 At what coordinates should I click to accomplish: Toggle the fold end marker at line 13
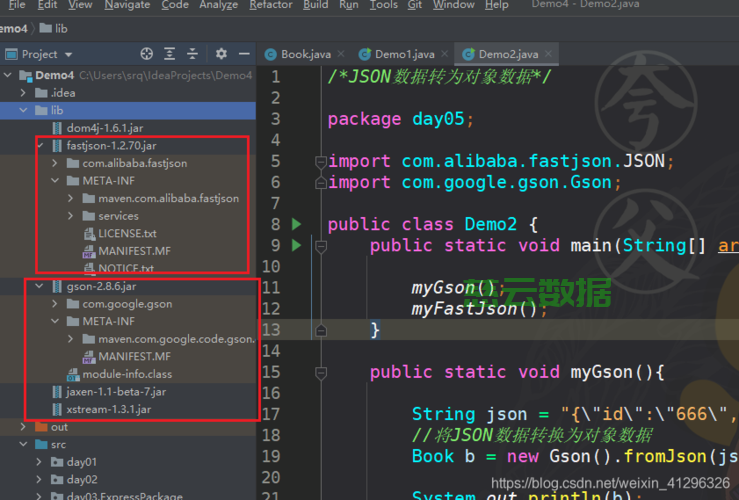point(320,329)
